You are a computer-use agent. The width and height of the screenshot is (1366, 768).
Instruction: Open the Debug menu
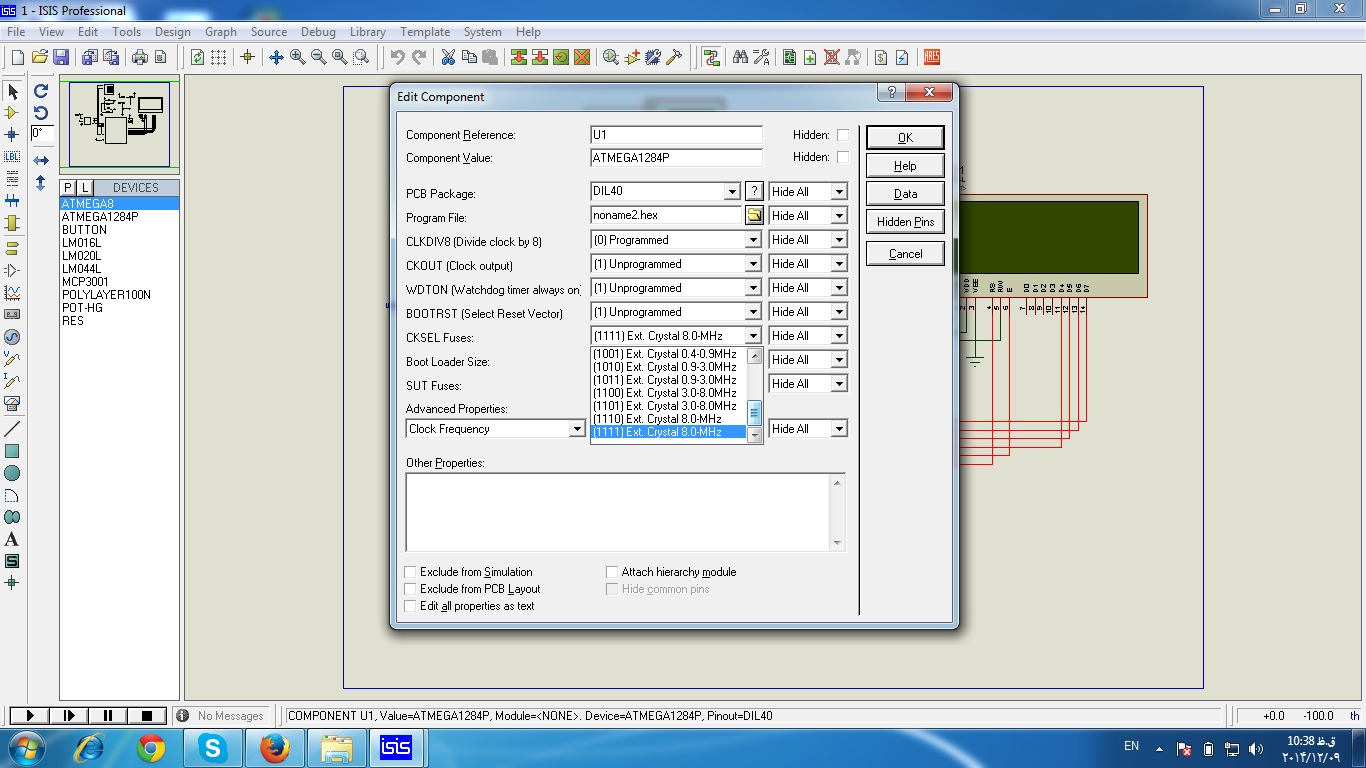[318, 32]
